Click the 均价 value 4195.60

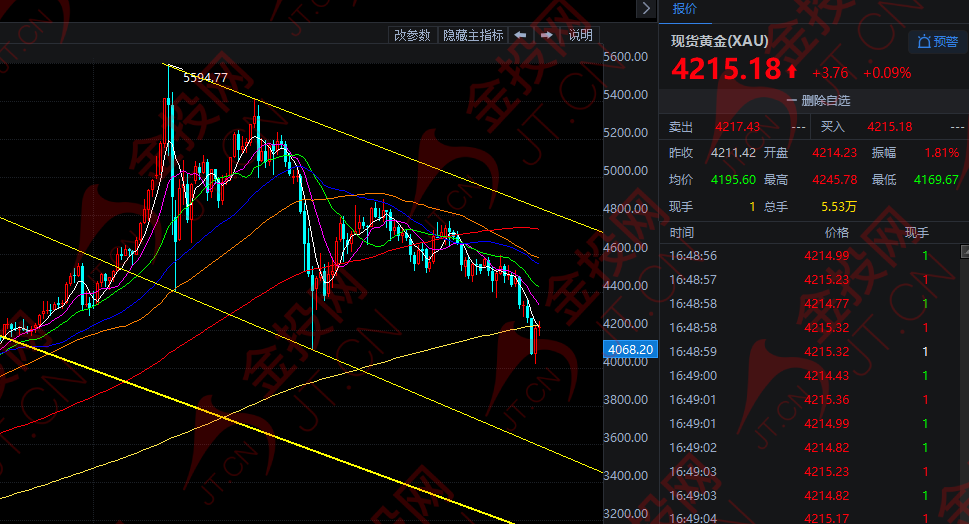733,180
